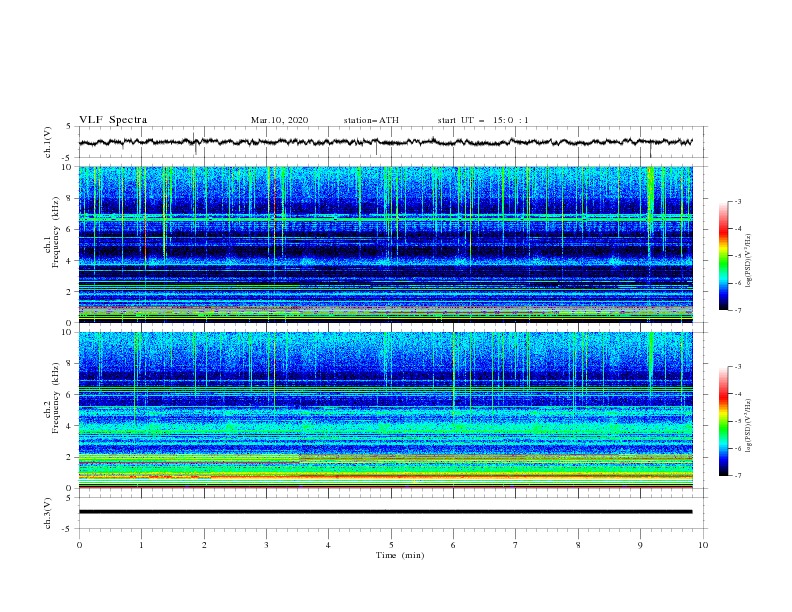Viewport: 792px width, 612px height.
Task: Click the ch.1 voltage waveform trace
Action: 386,142
